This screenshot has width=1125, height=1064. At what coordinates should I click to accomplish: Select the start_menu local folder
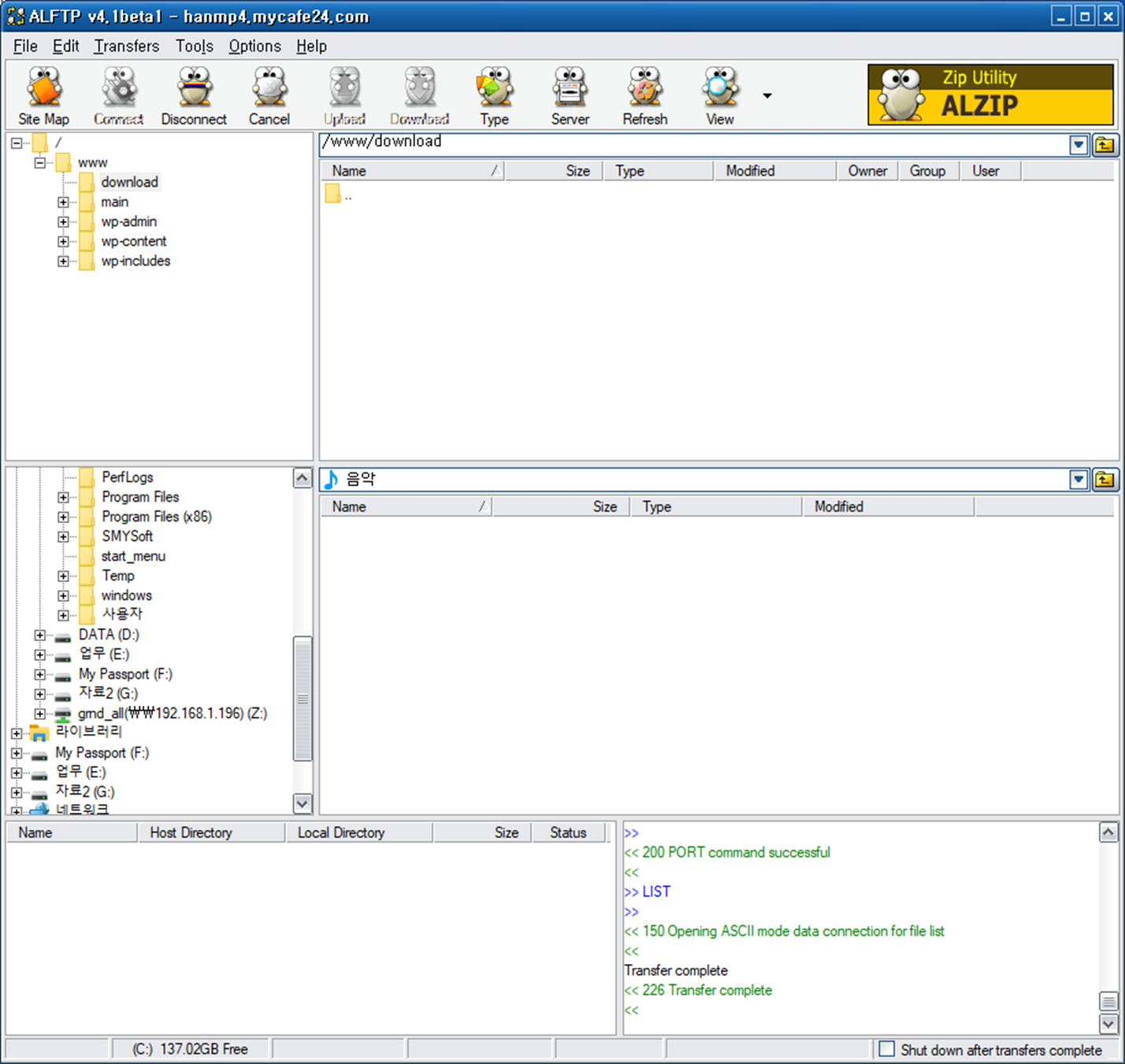coord(133,556)
